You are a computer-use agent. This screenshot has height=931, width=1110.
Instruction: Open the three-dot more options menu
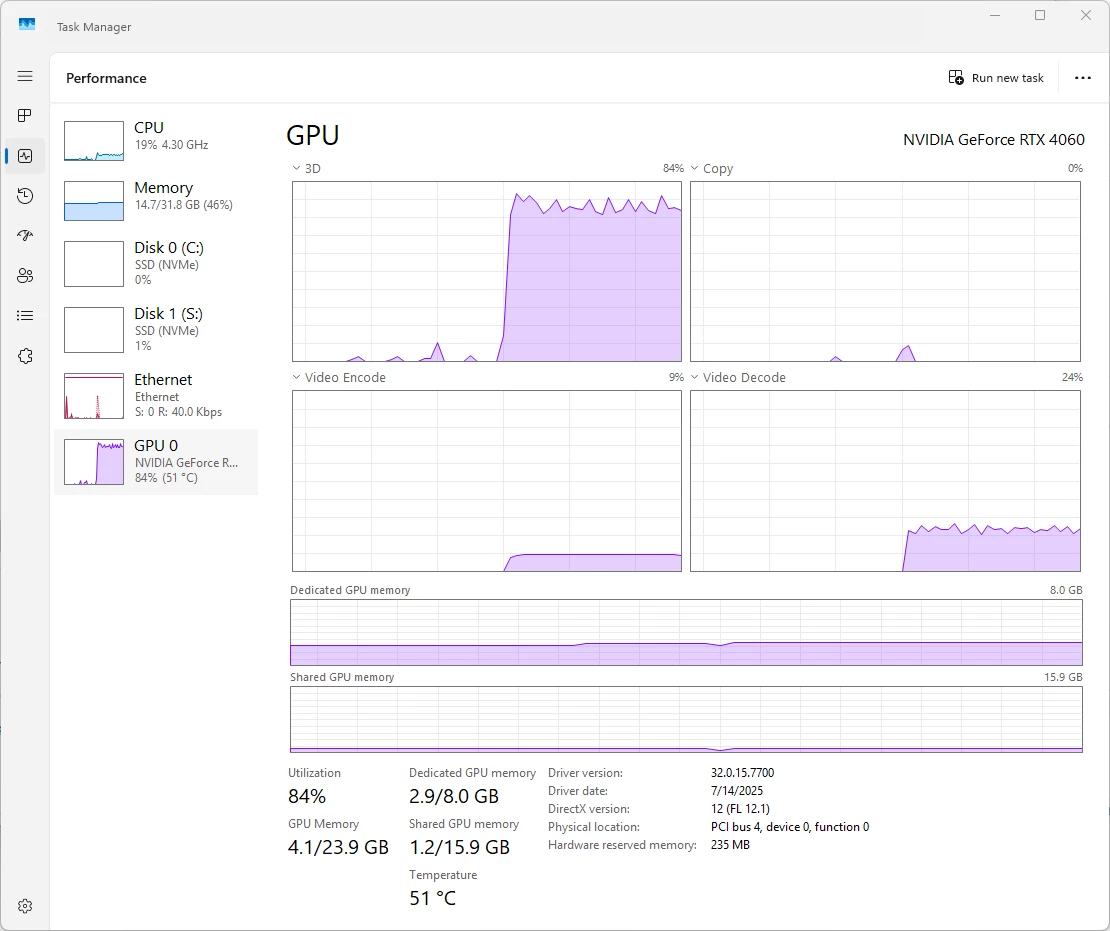coord(1082,78)
